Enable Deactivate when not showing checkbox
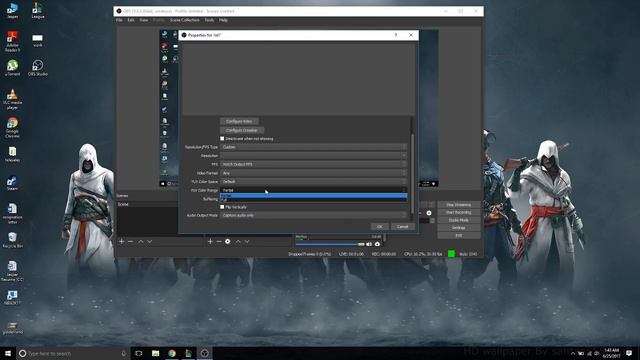Image resolution: width=640 pixels, height=360 pixels. coord(222,139)
